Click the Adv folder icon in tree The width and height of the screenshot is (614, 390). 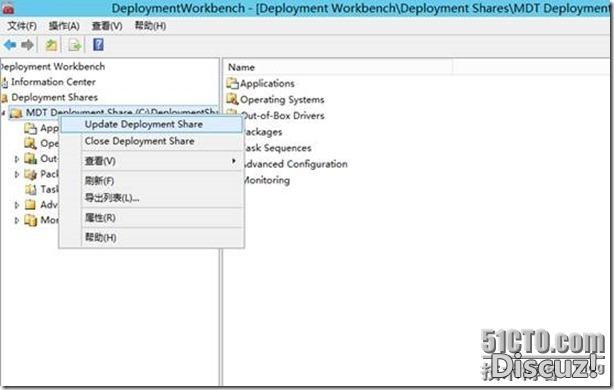pyautogui.click(x=31, y=204)
